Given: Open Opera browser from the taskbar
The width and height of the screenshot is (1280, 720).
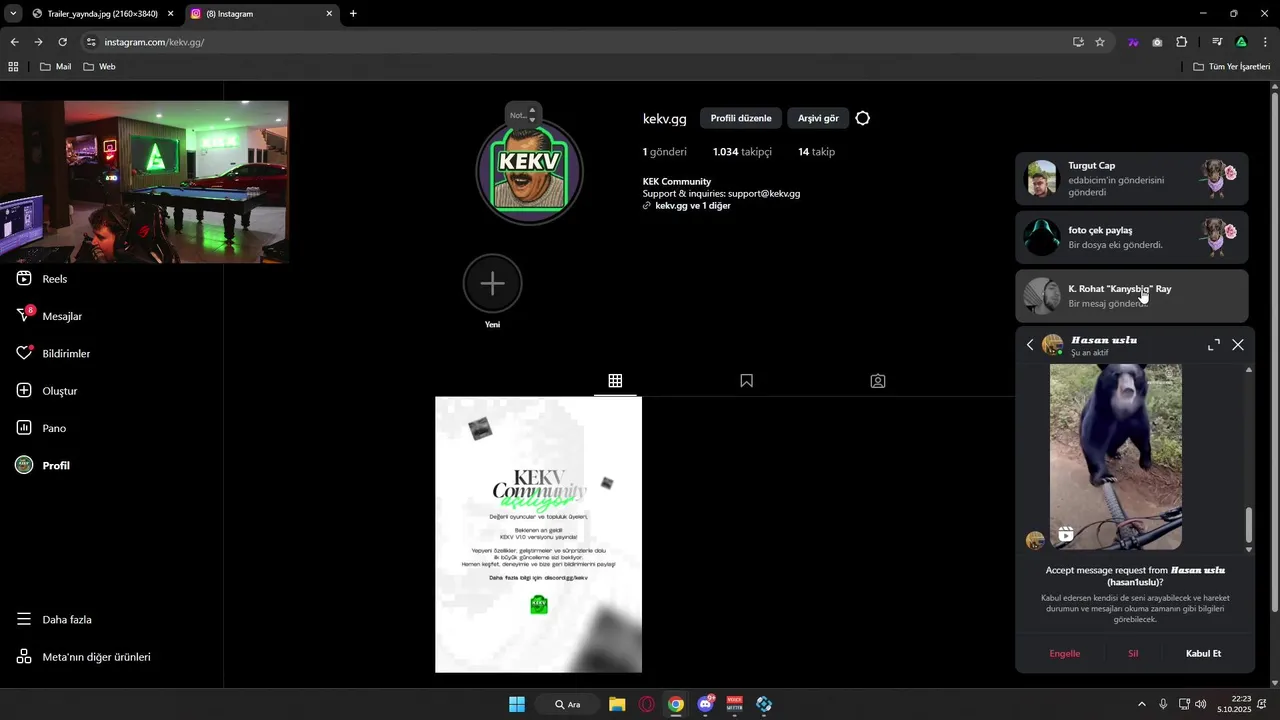Looking at the screenshot, I should tap(647, 704).
